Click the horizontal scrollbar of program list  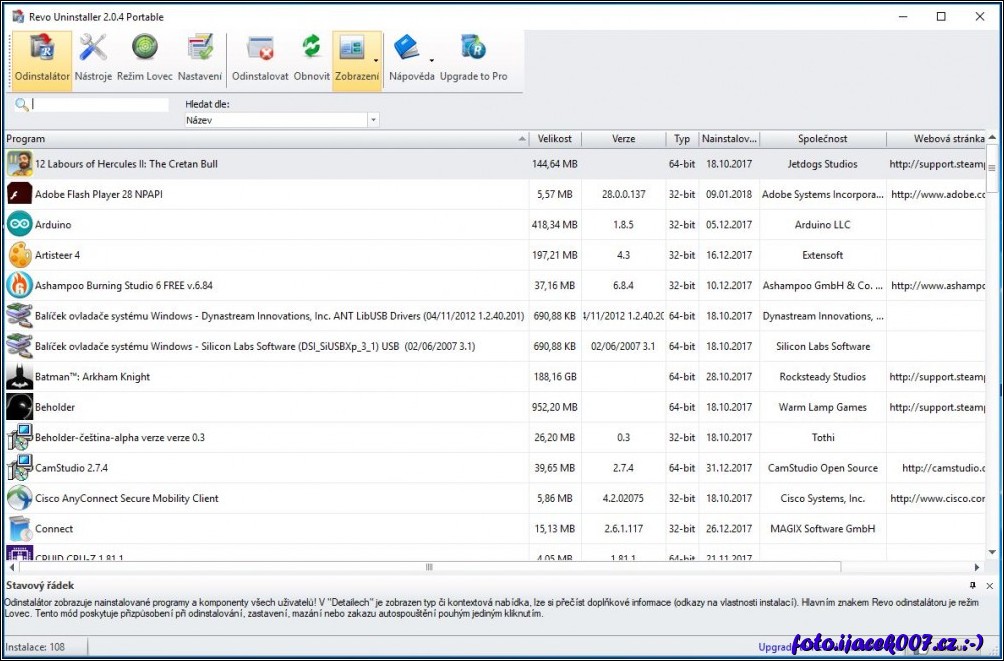[430, 567]
